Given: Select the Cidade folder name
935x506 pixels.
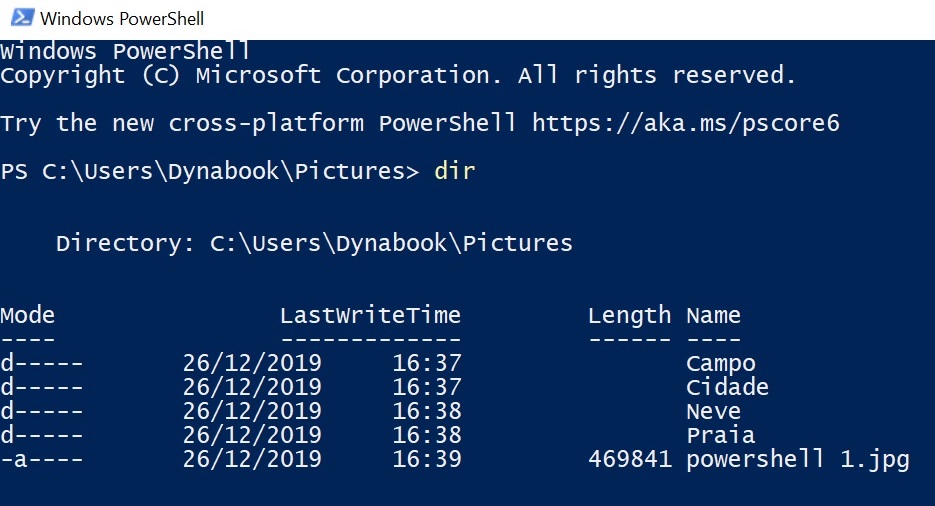Looking at the screenshot, I should tap(727, 387).
